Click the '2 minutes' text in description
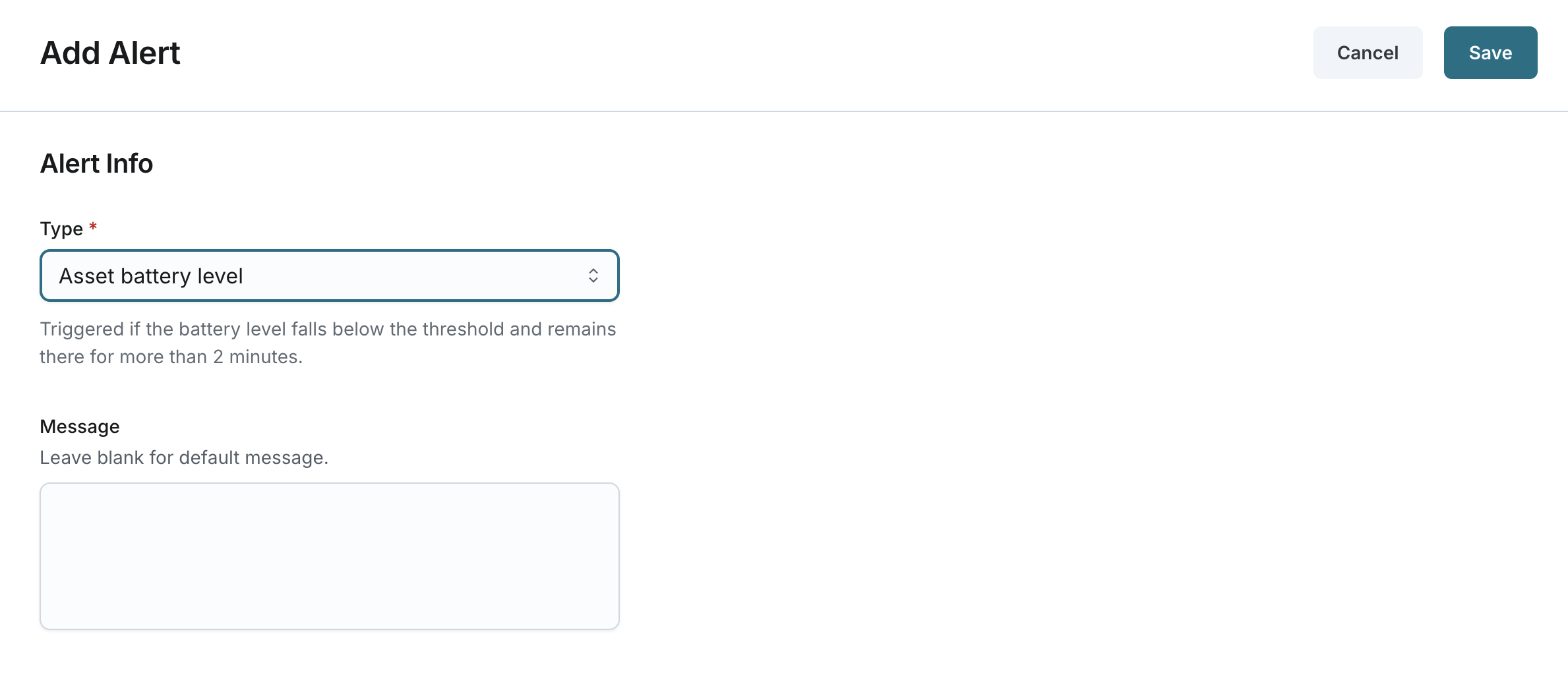1568x692 pixels. (257, 357)
